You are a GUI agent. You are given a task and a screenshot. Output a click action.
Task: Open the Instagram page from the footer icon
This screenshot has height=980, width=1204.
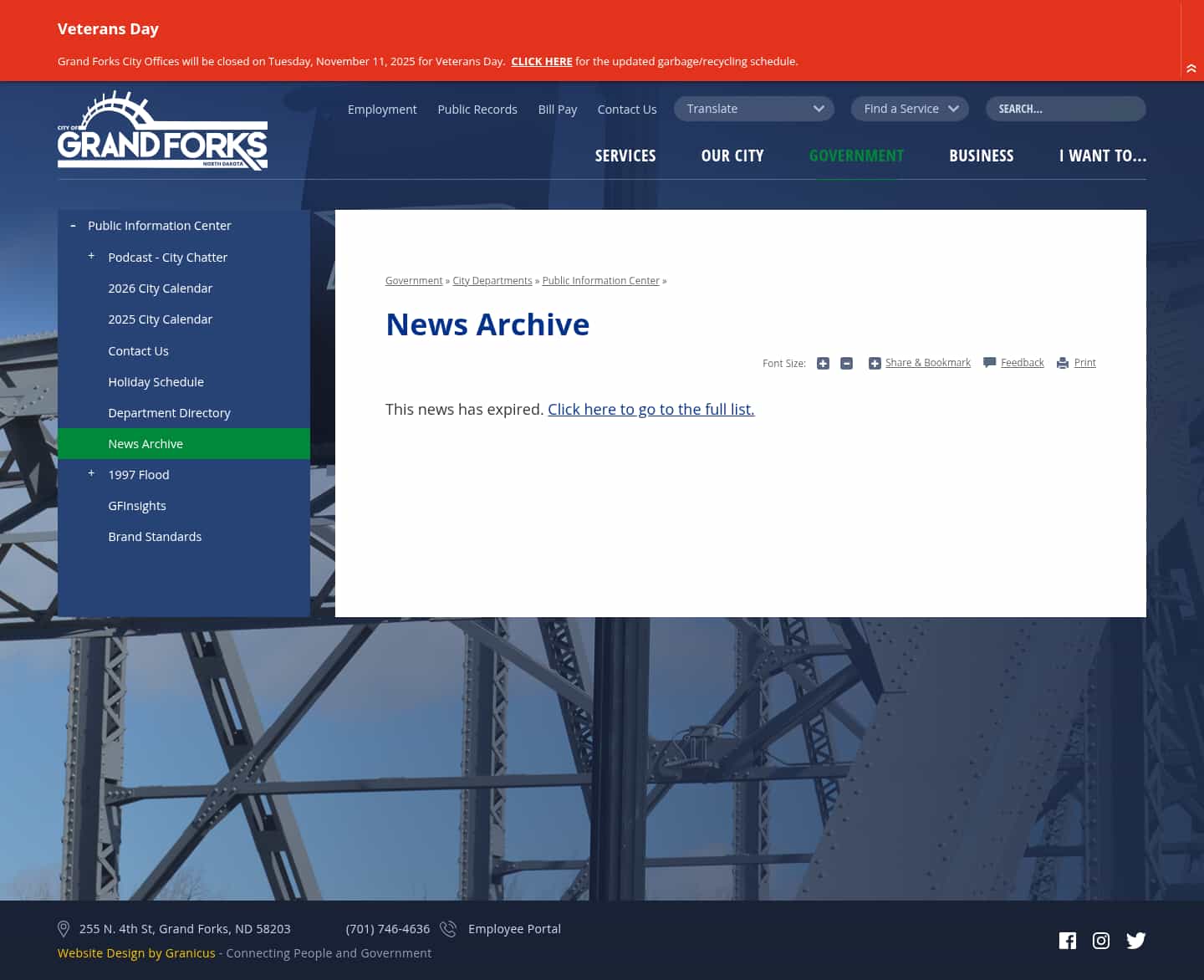pos(1101,940)
